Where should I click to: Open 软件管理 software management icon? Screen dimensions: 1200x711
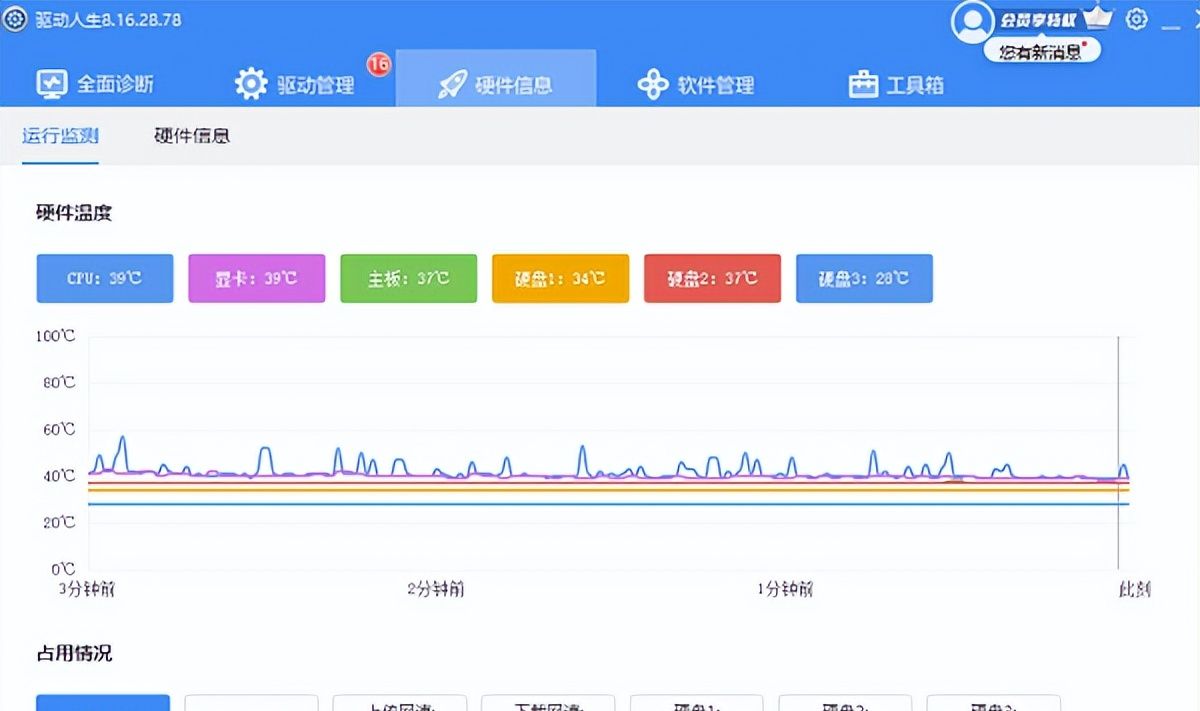pyautogui.click(x=655, y=85)
